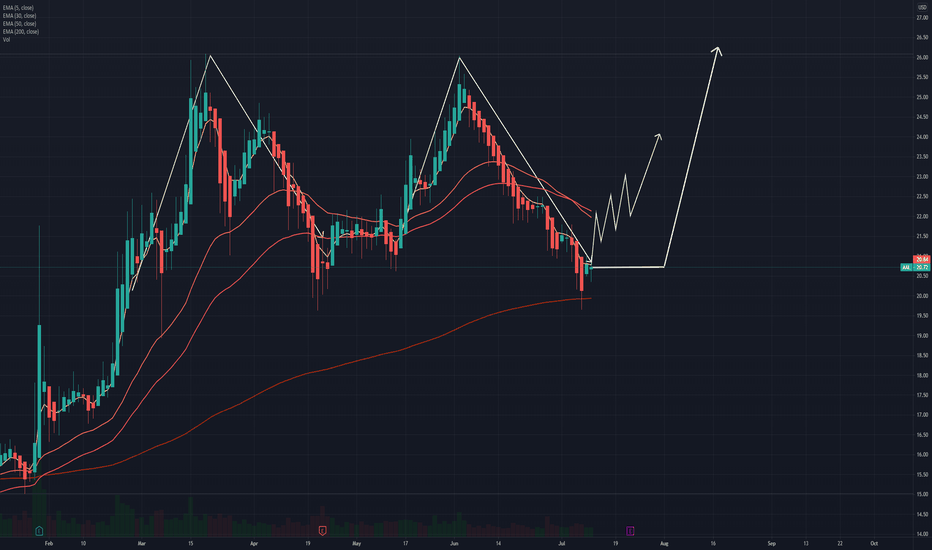Click the Sep label on time axis
Screen dimensions: 932x550
(x=772, y=543)
